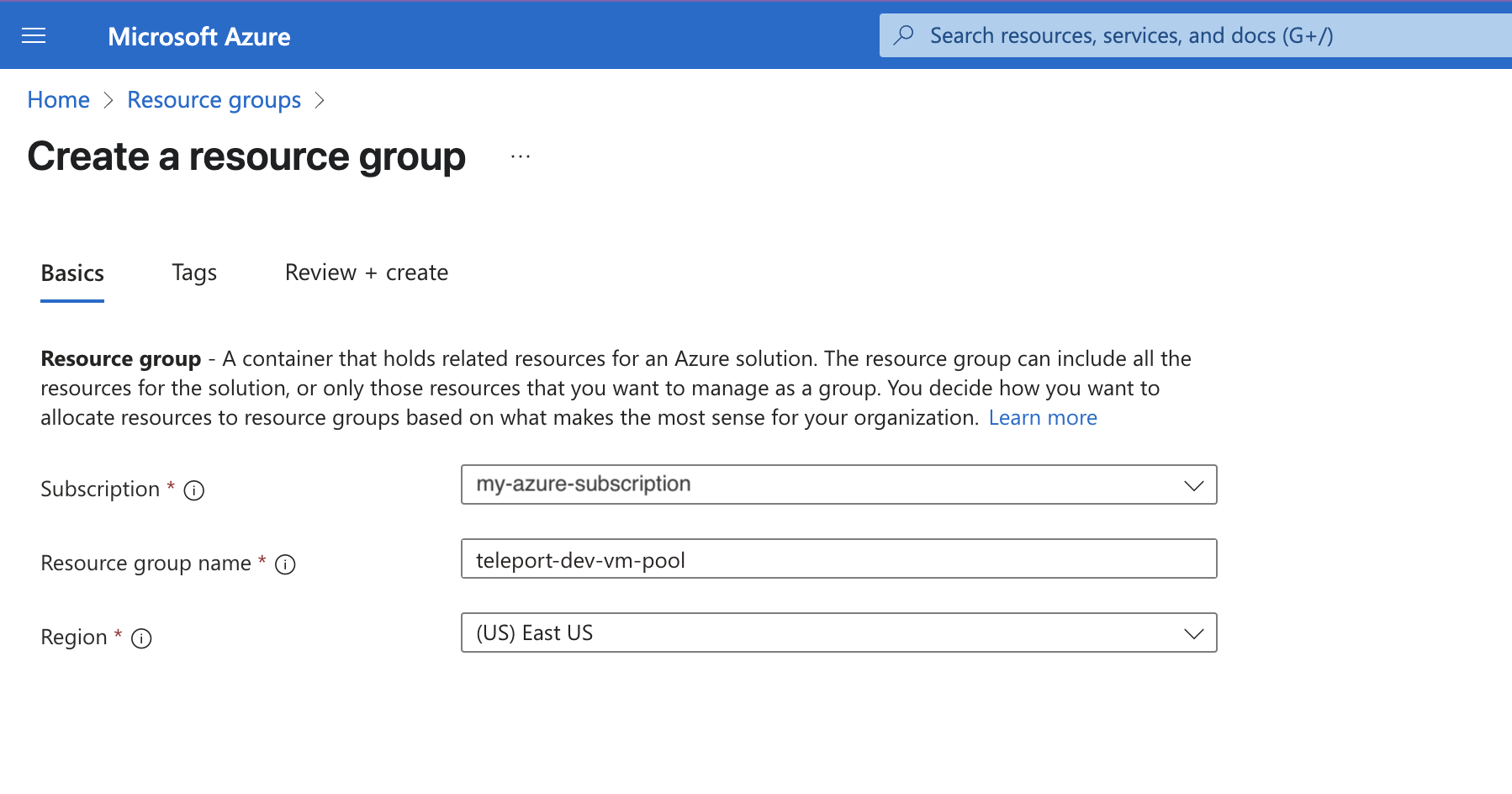Open the portal menu hamburger icon
1512x794 pixels.
click(34, 35)
